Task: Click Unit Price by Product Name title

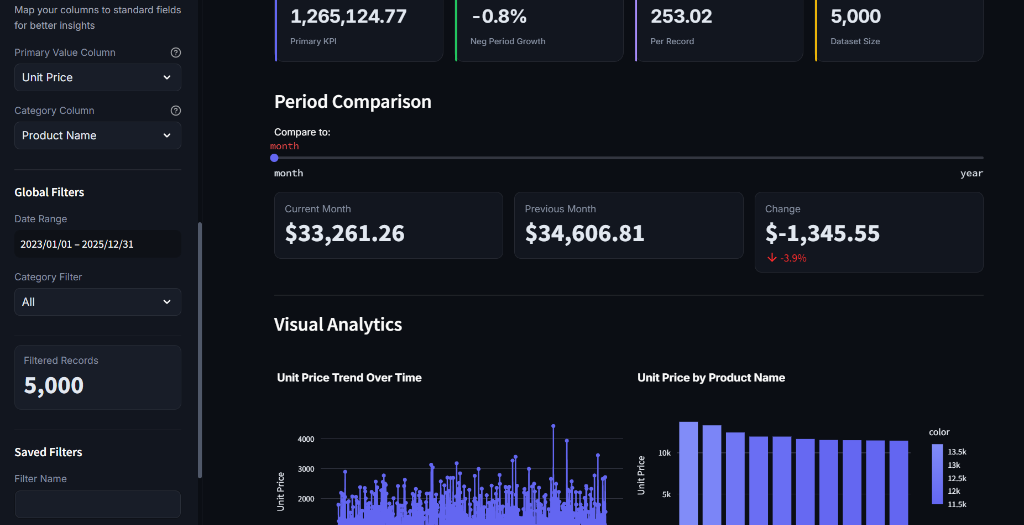Action: pyautogui.click(x=711, y=377)
